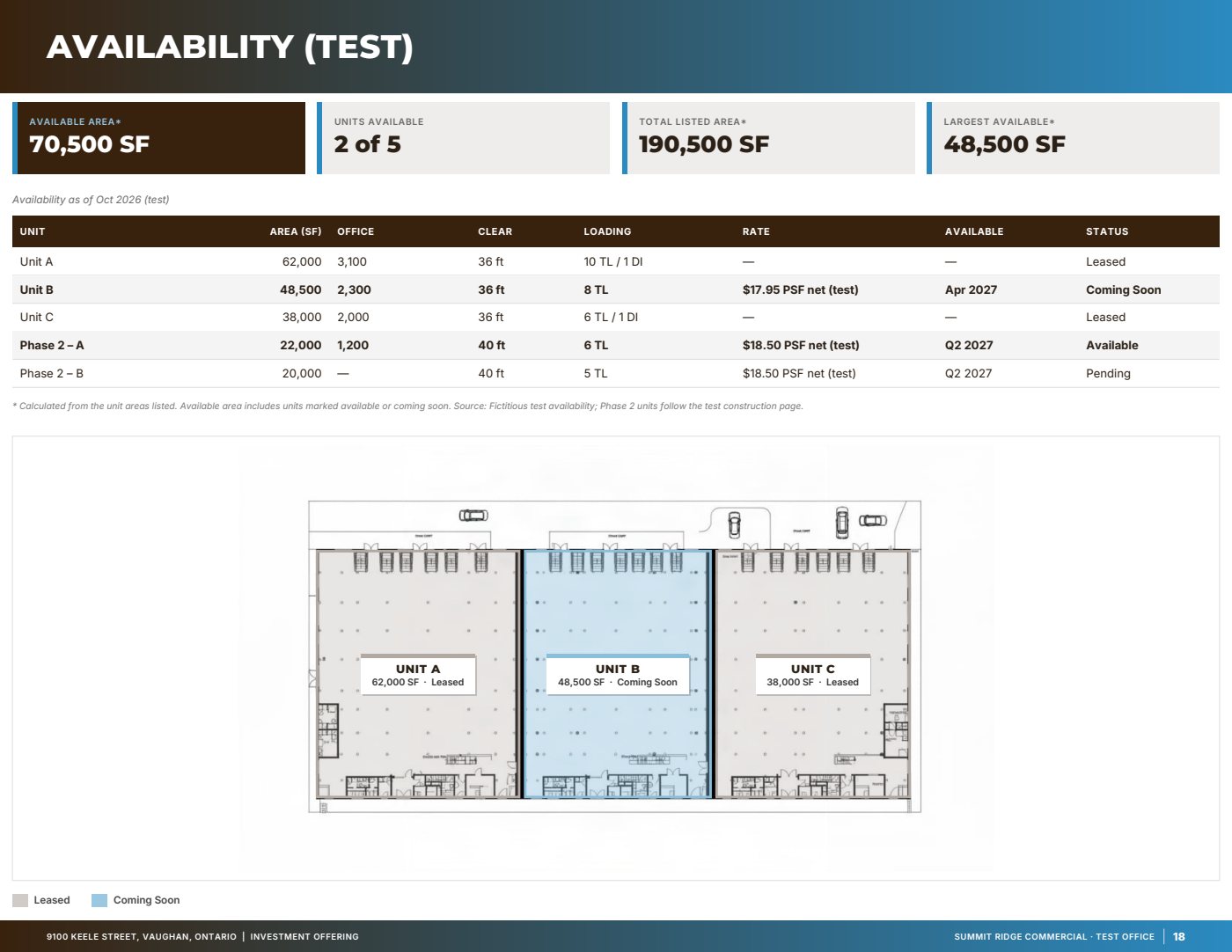Select the '$17.95 PSF net (test)' rate

(x=801, y=289)
